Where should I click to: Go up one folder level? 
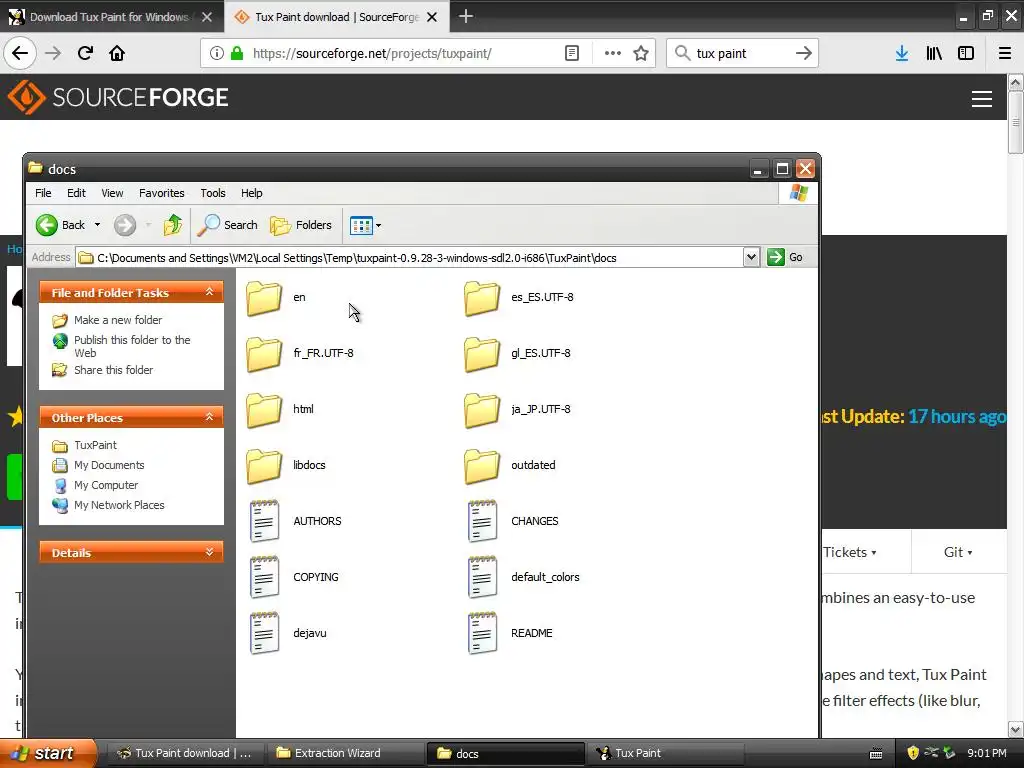(x=173, y=225)
